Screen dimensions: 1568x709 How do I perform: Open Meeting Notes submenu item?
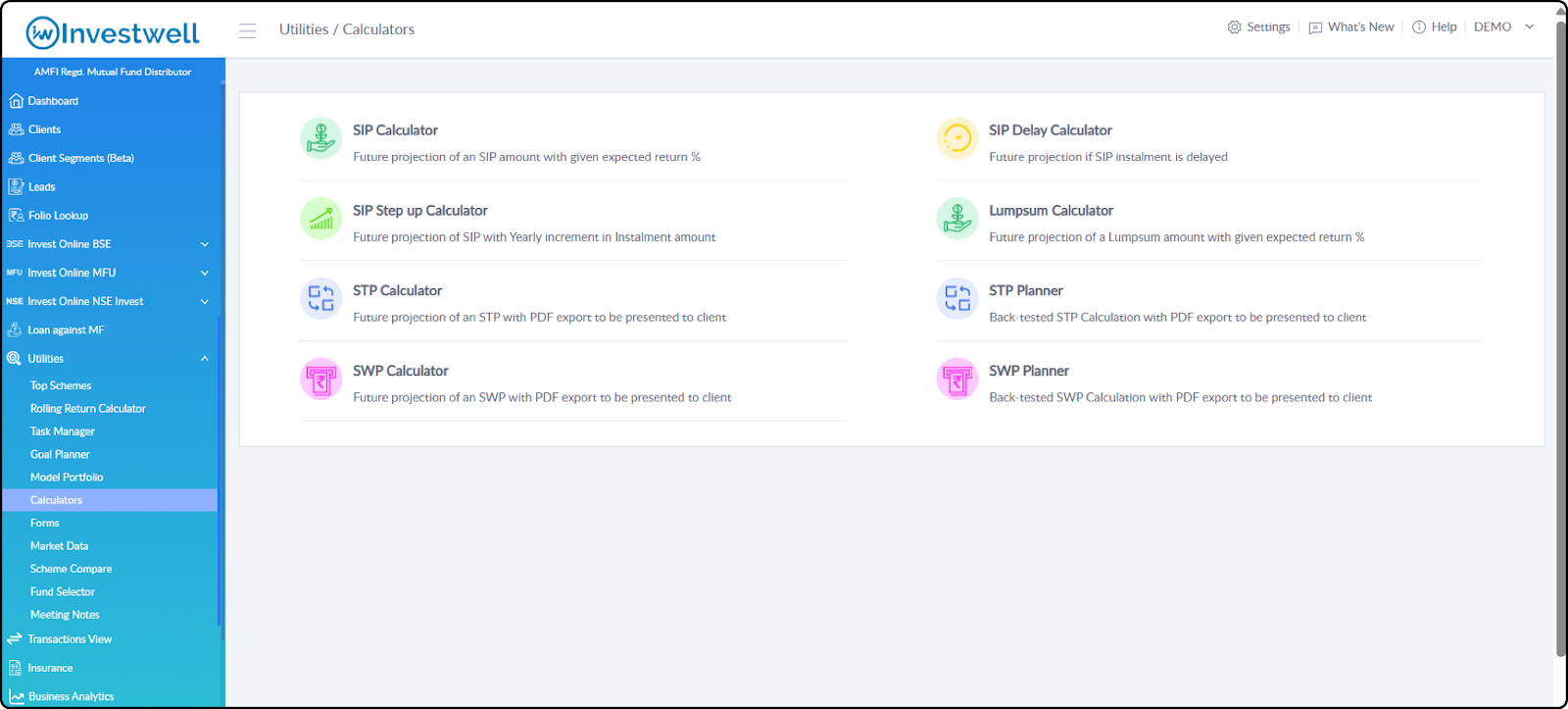click(65, 615)
